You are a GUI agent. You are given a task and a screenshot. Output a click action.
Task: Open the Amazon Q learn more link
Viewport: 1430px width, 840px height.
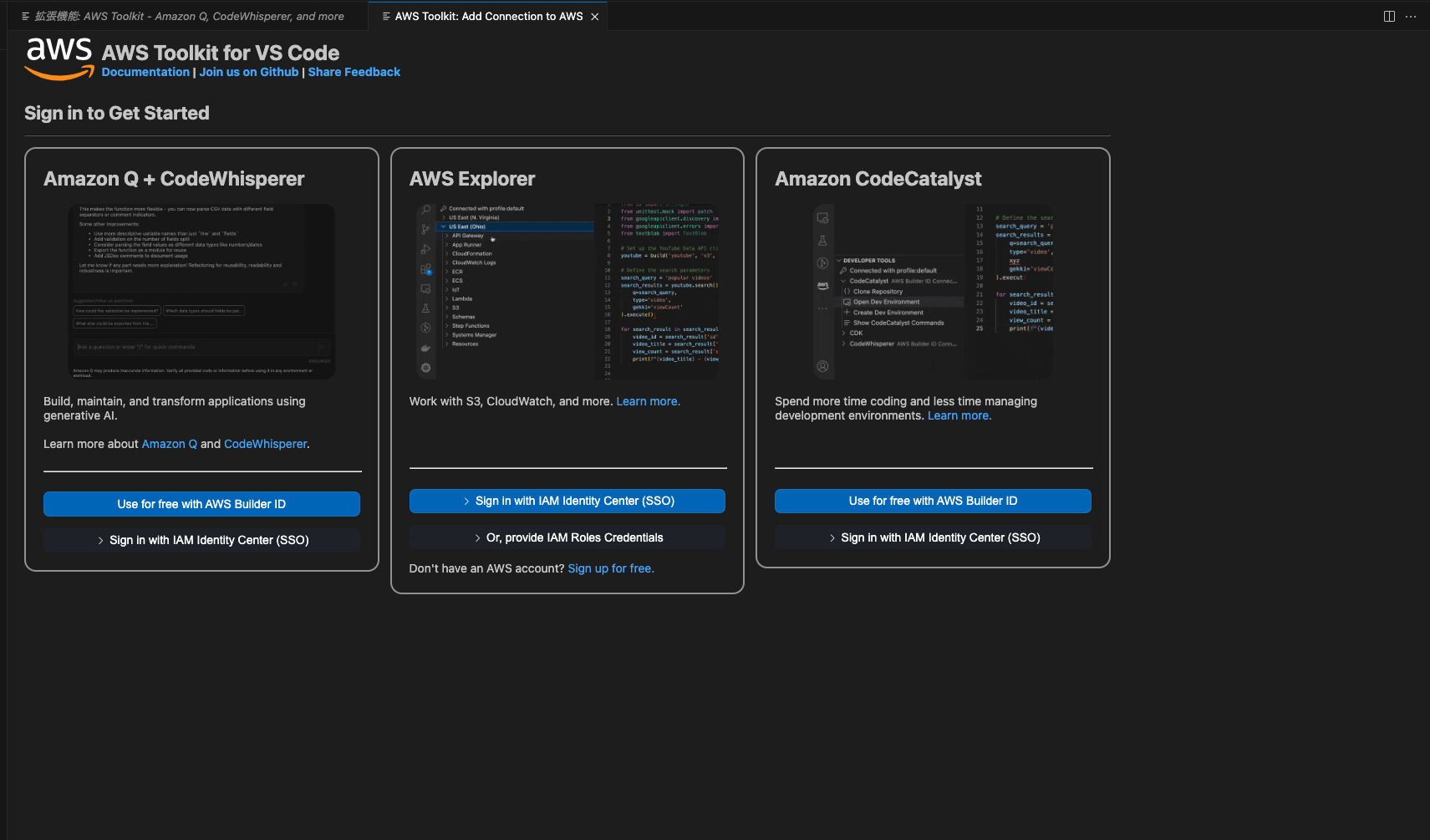[169, 444]
